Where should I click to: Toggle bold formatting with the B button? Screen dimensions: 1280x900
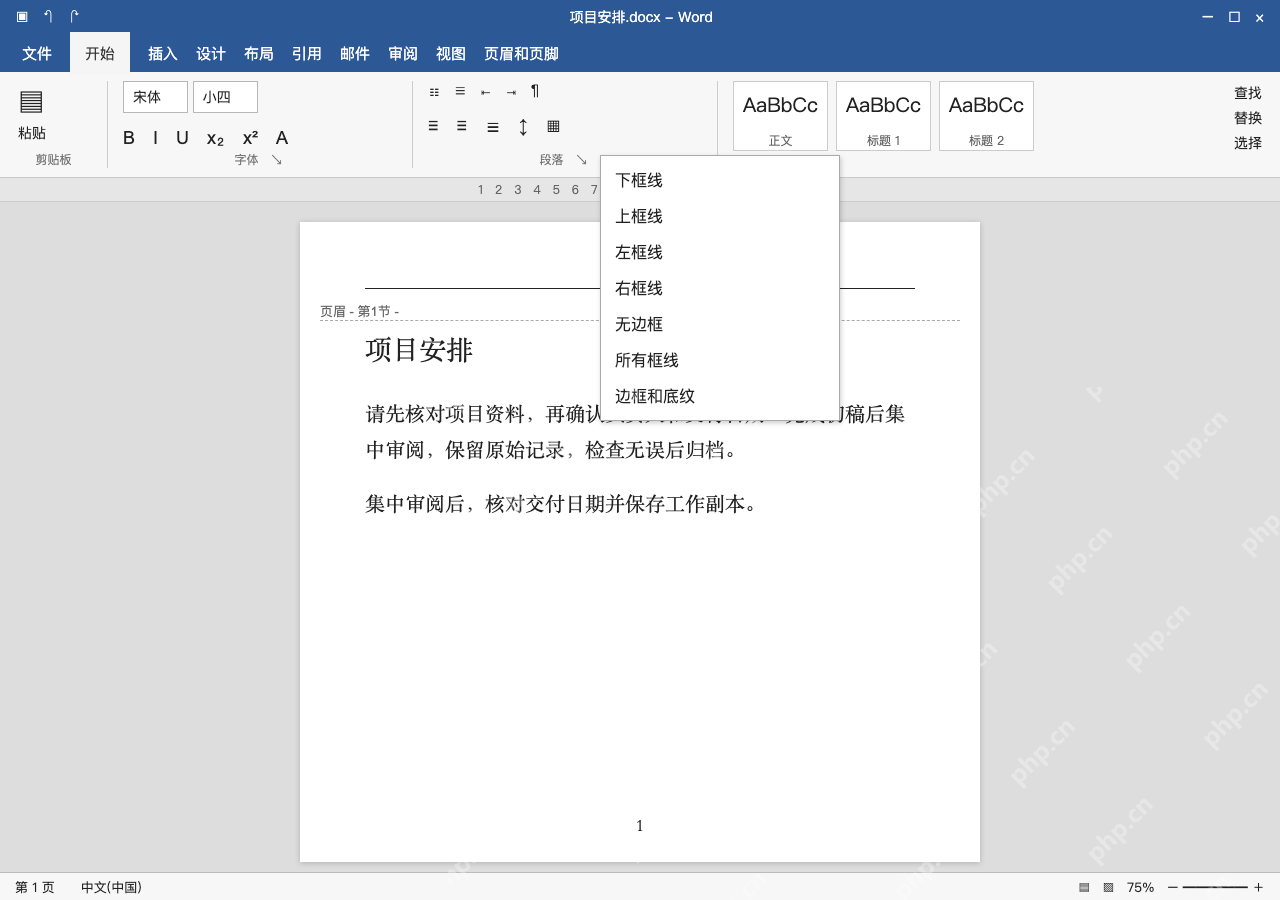pos(129,138)
